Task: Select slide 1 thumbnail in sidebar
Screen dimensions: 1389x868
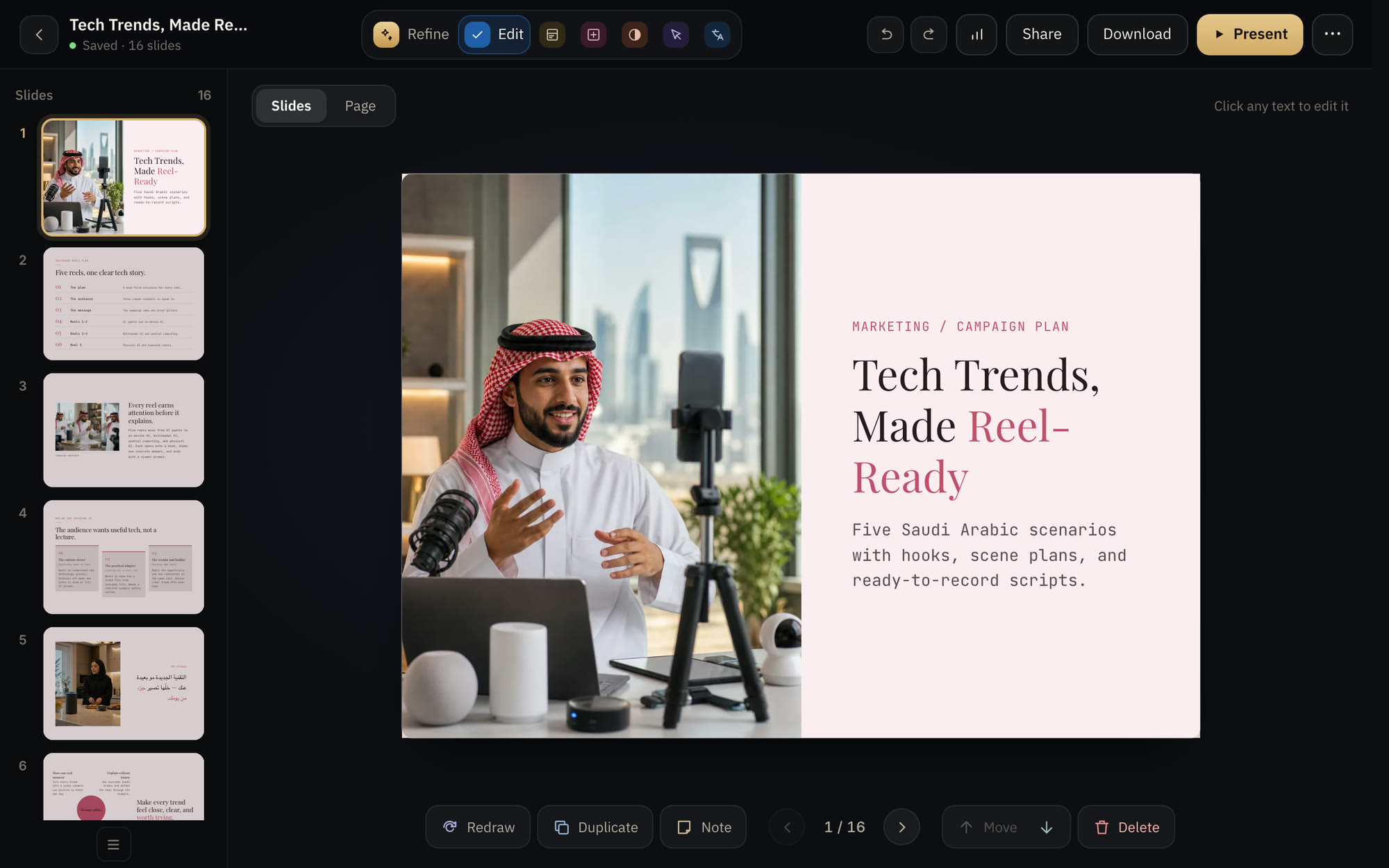Action: tap(124, 177)
